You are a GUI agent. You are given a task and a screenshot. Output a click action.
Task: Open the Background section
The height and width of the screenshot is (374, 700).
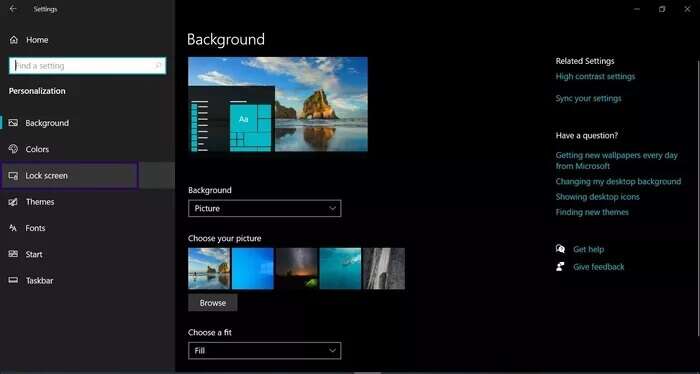[88, 123]
